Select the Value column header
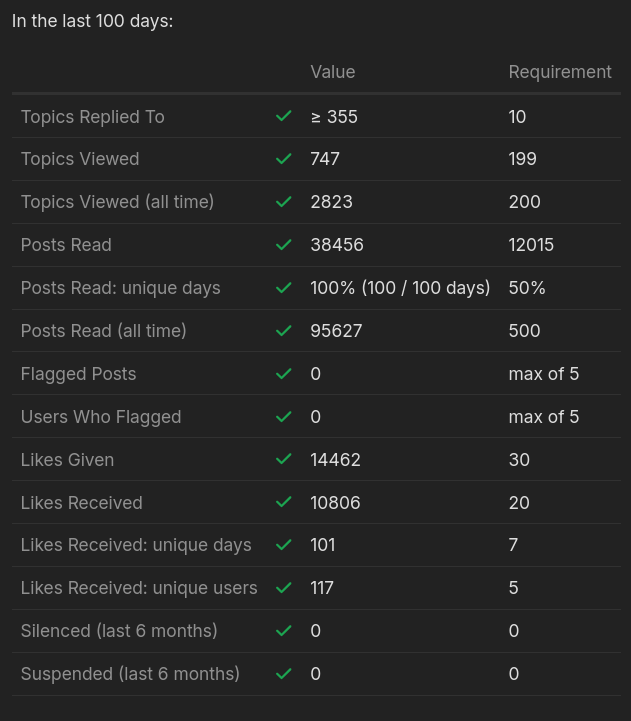Viewport: 631px width, 721px height. coord(333,72)
